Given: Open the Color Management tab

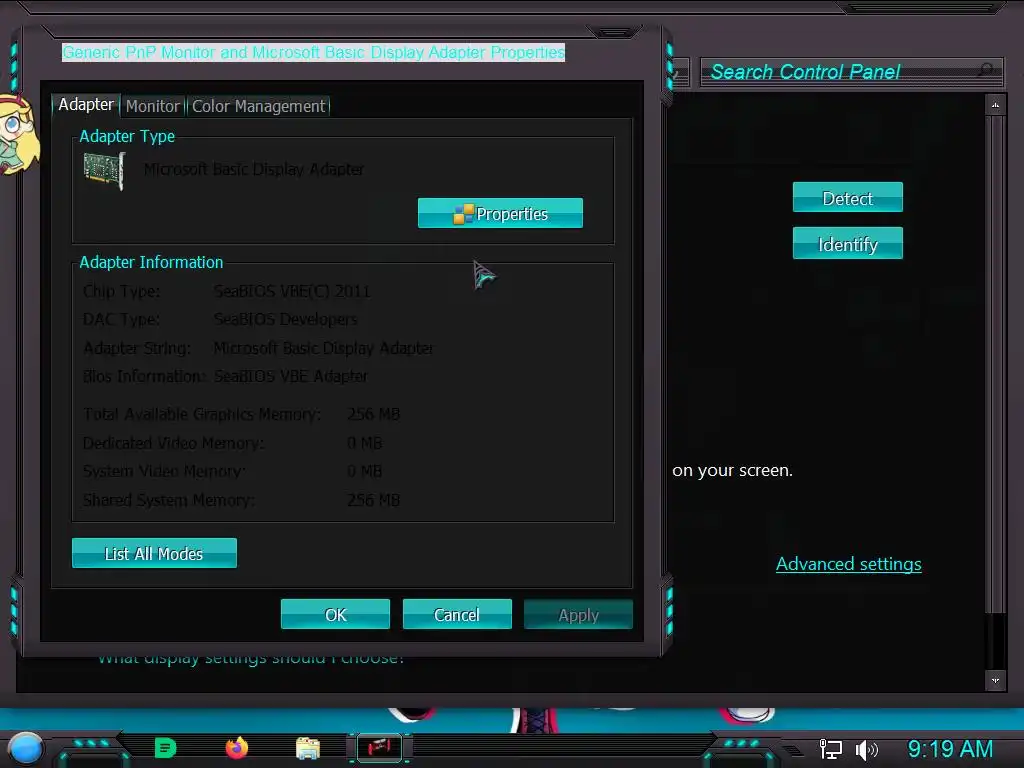Looking at the screenshot, I should (259, 106).
